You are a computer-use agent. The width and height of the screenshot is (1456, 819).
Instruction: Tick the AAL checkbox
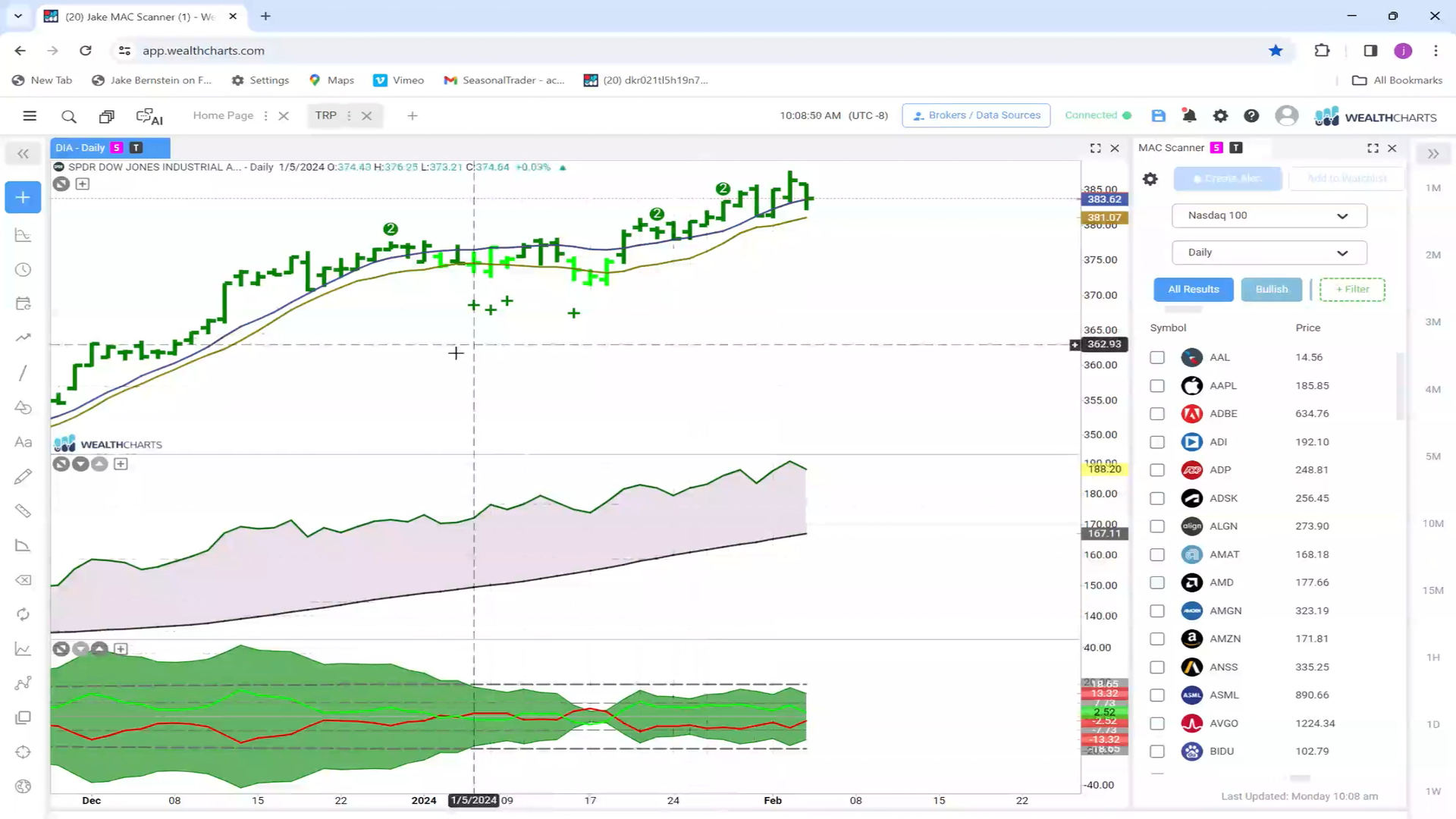pyautogui.click(x=1157, y=357)
